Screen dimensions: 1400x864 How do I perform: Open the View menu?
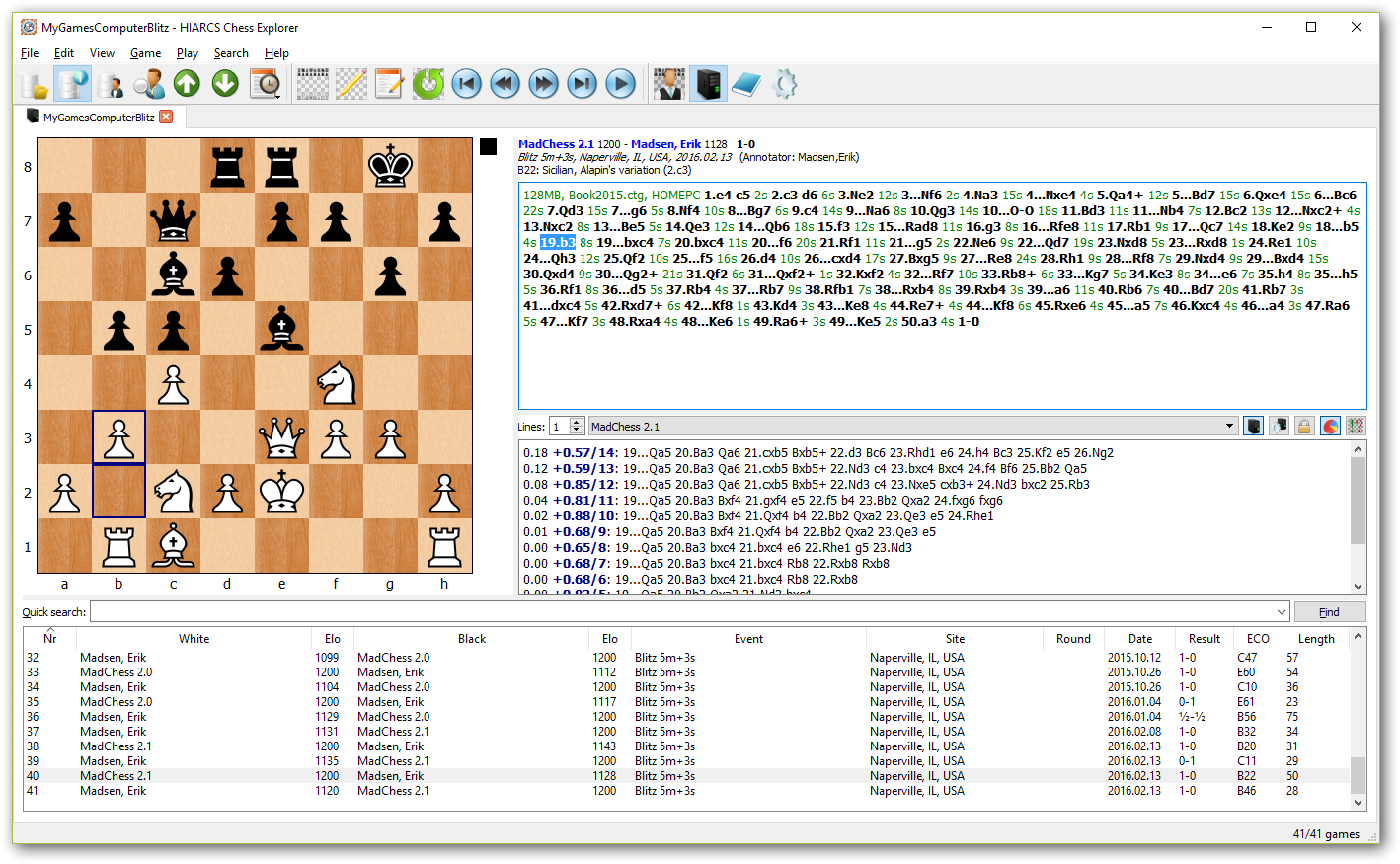(102, 53)
